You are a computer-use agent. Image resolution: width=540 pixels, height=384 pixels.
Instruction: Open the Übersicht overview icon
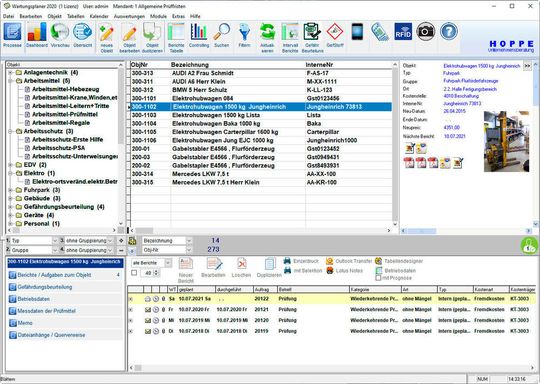click(x=83, y=34)
